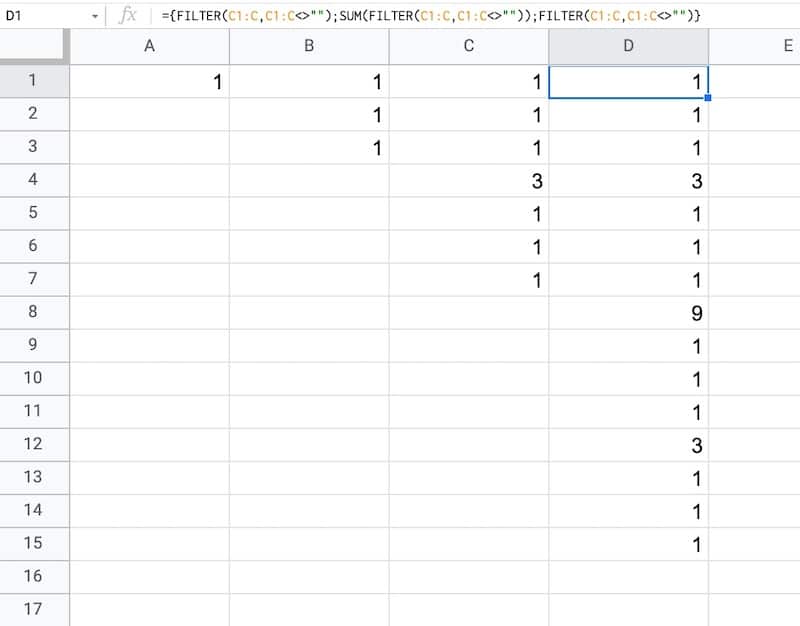Click empty cell B4

coord(309,181)
